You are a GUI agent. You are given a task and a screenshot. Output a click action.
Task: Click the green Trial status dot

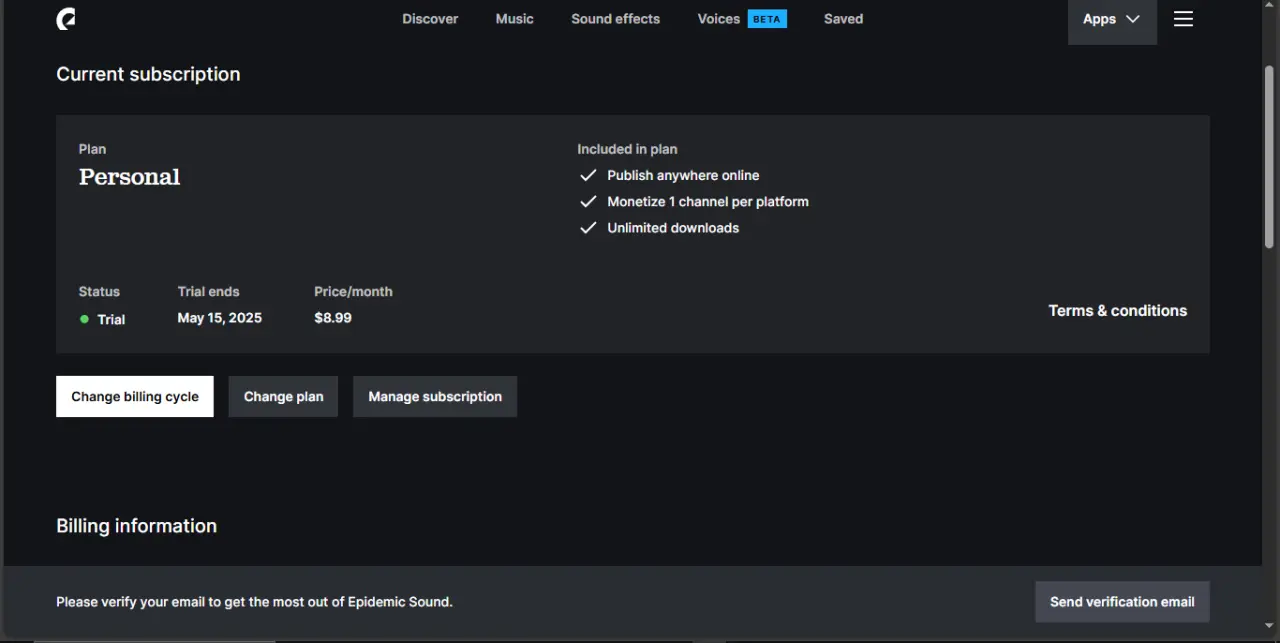(x=84, y=319)
